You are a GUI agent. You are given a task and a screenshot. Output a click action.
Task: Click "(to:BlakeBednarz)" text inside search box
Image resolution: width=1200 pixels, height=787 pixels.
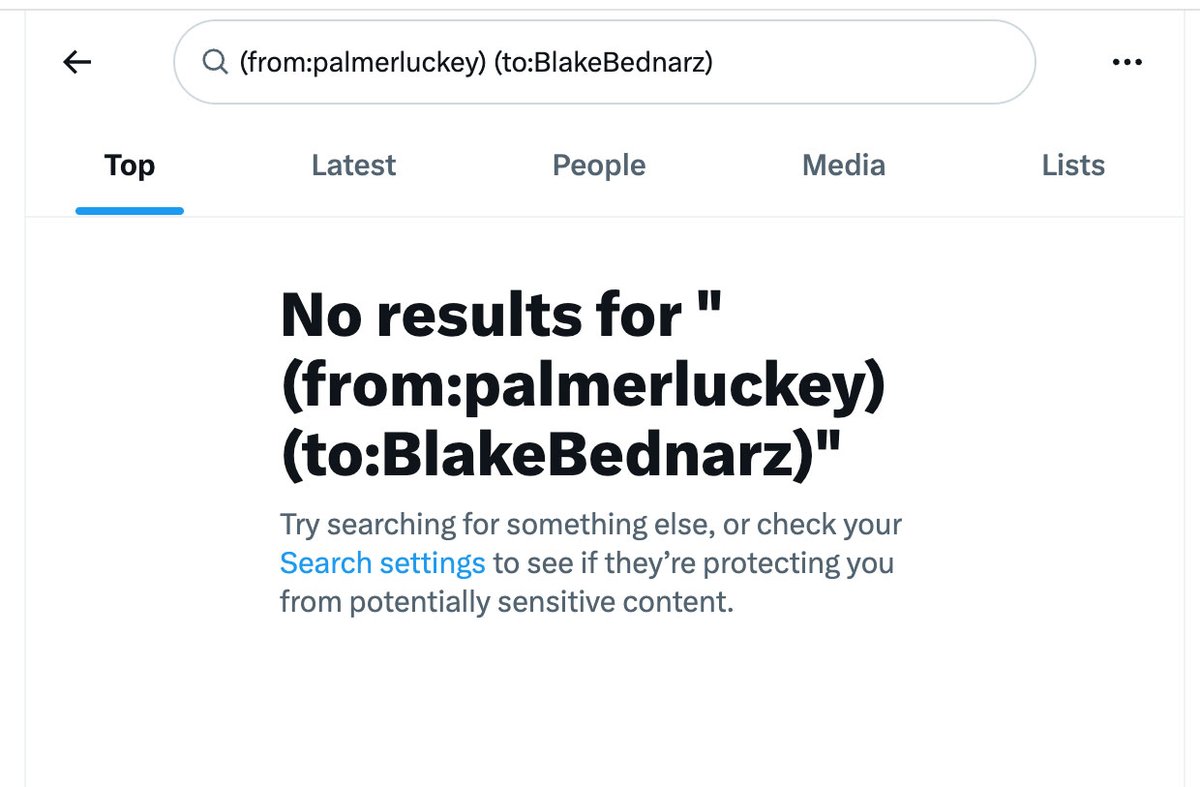pyautogui.click(x=602, y=62)
